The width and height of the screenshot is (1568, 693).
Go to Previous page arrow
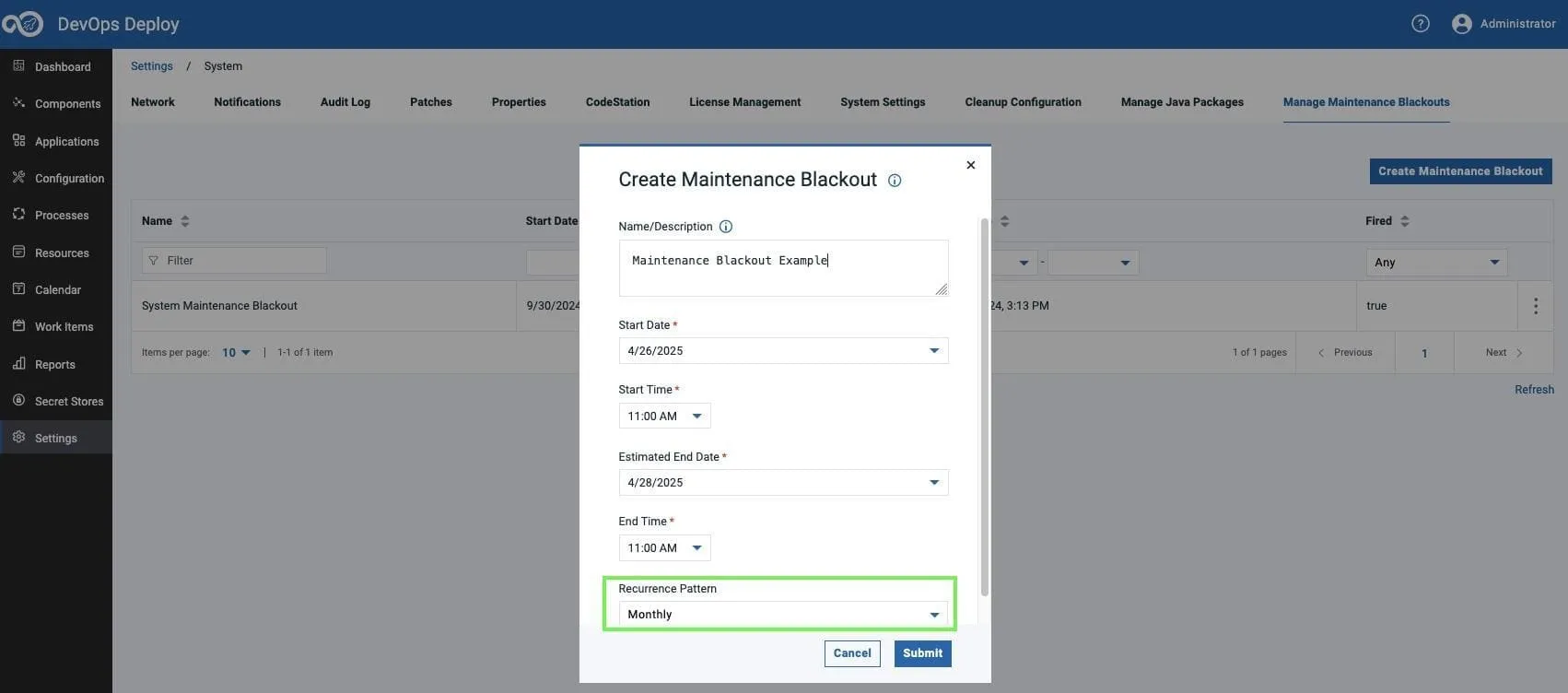click(1321, 353)
